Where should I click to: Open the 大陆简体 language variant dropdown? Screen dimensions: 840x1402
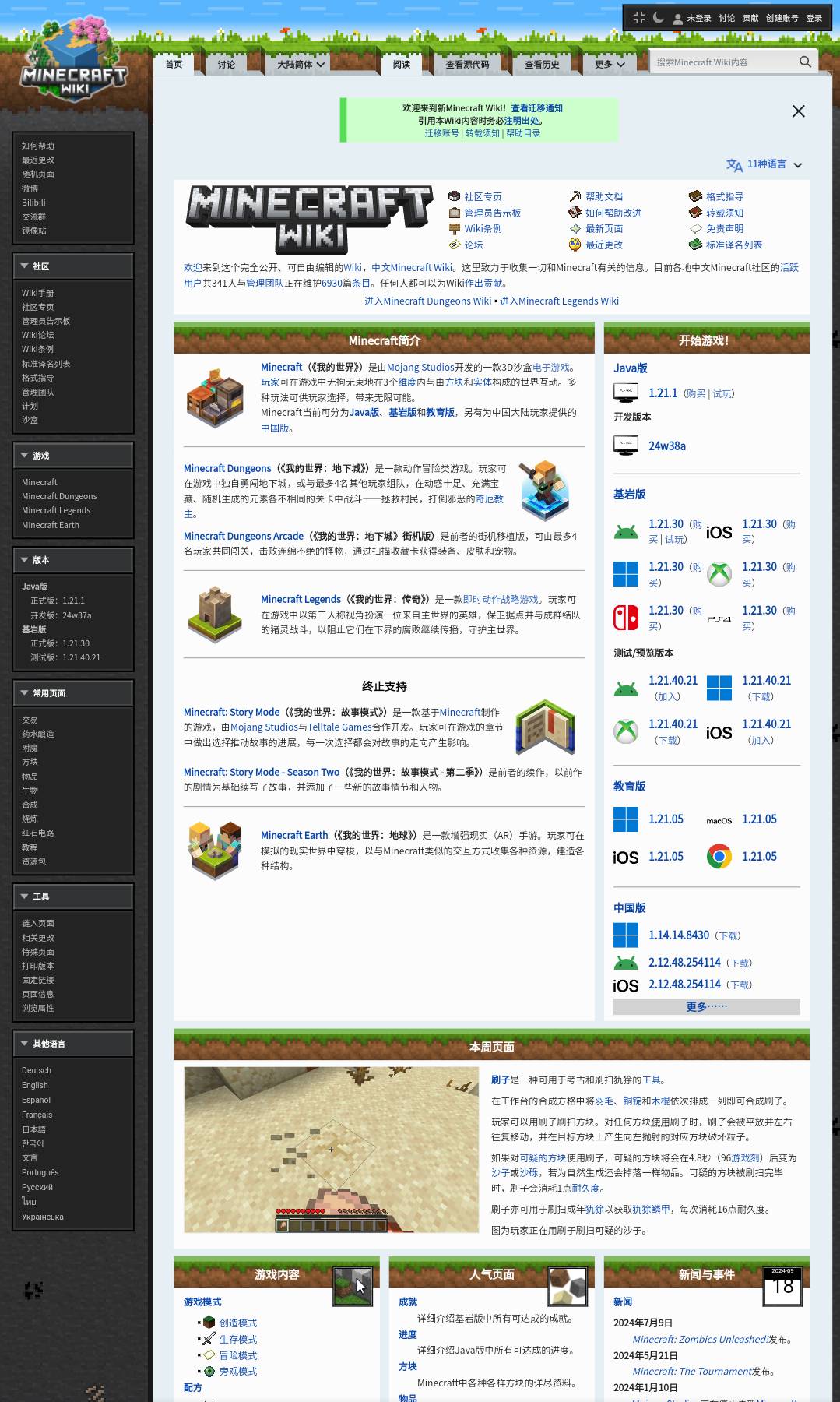[x=301, y=65]
